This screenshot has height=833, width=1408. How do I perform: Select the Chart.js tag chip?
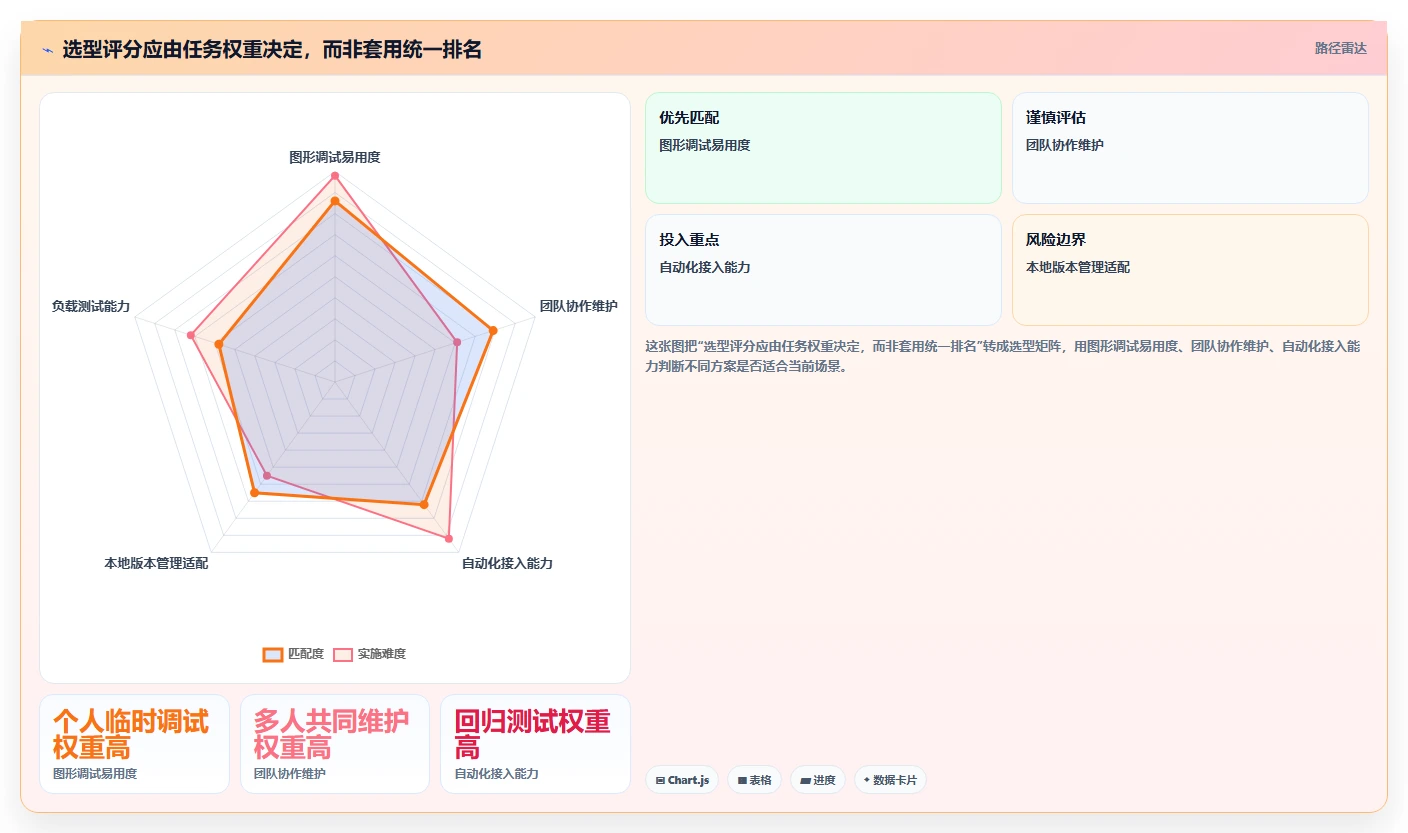682,780
